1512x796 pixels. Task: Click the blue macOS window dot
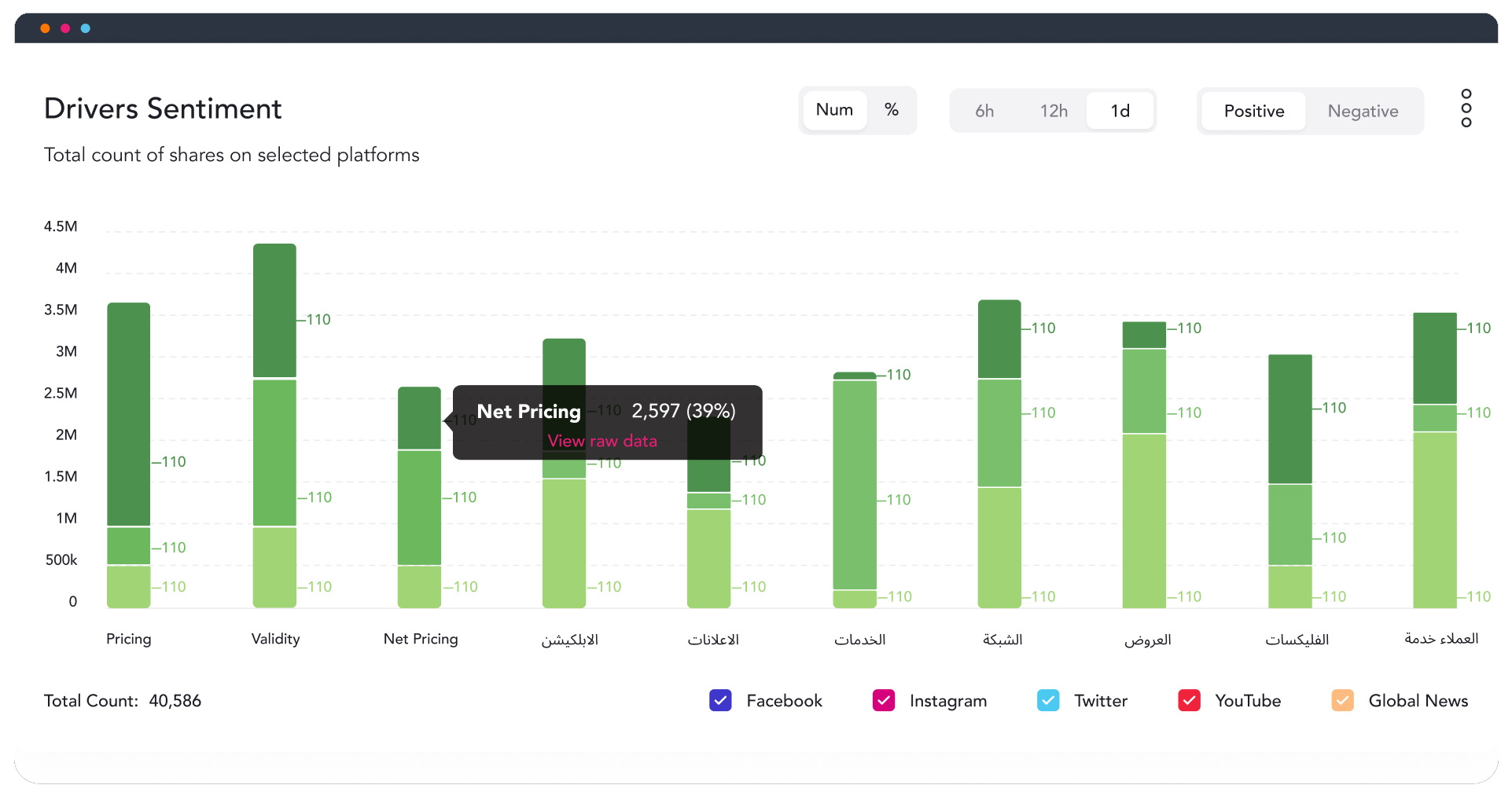84,28
